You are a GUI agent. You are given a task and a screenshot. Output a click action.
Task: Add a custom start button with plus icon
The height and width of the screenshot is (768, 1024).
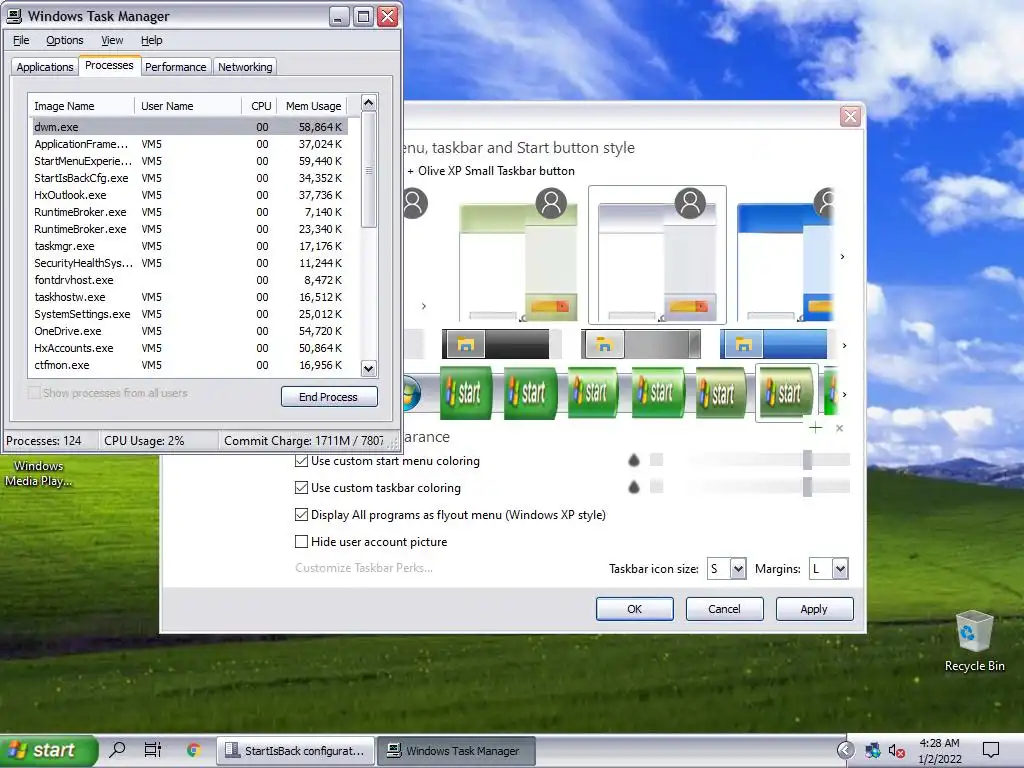click(x=815, y=428)
